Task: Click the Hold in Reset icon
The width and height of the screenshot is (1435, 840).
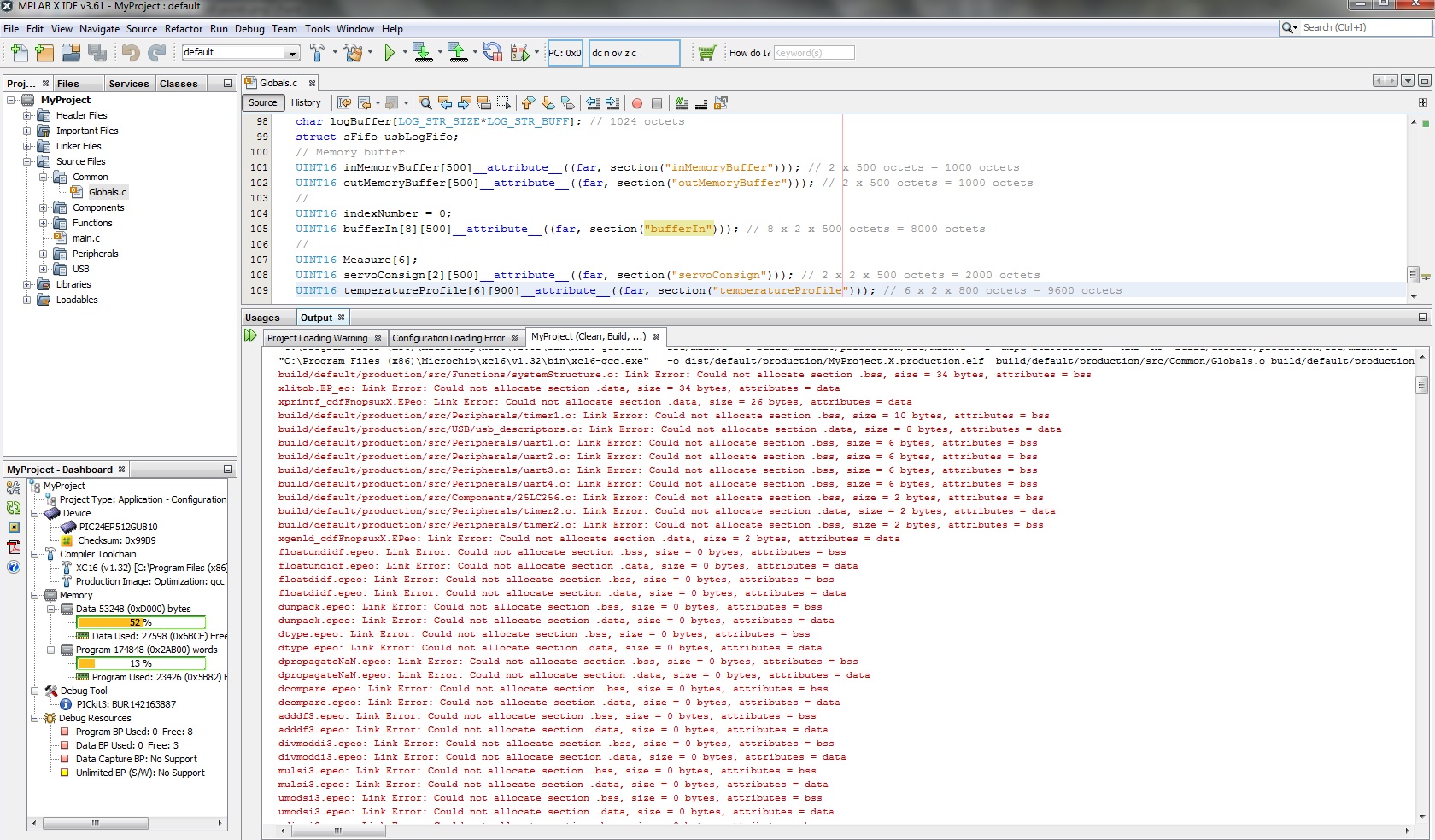Action: click(x=493, y=53)
